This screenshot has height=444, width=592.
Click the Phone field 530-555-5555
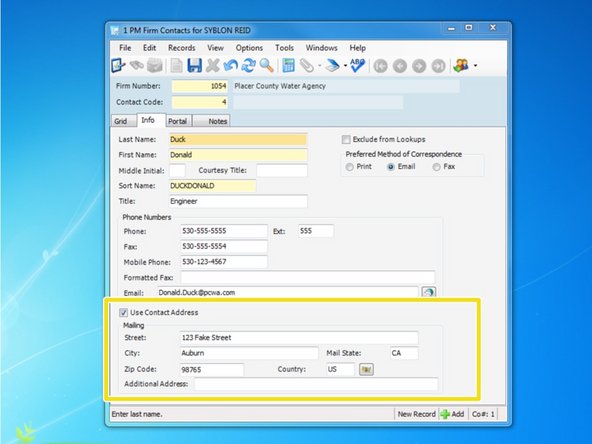pos(224,231)
